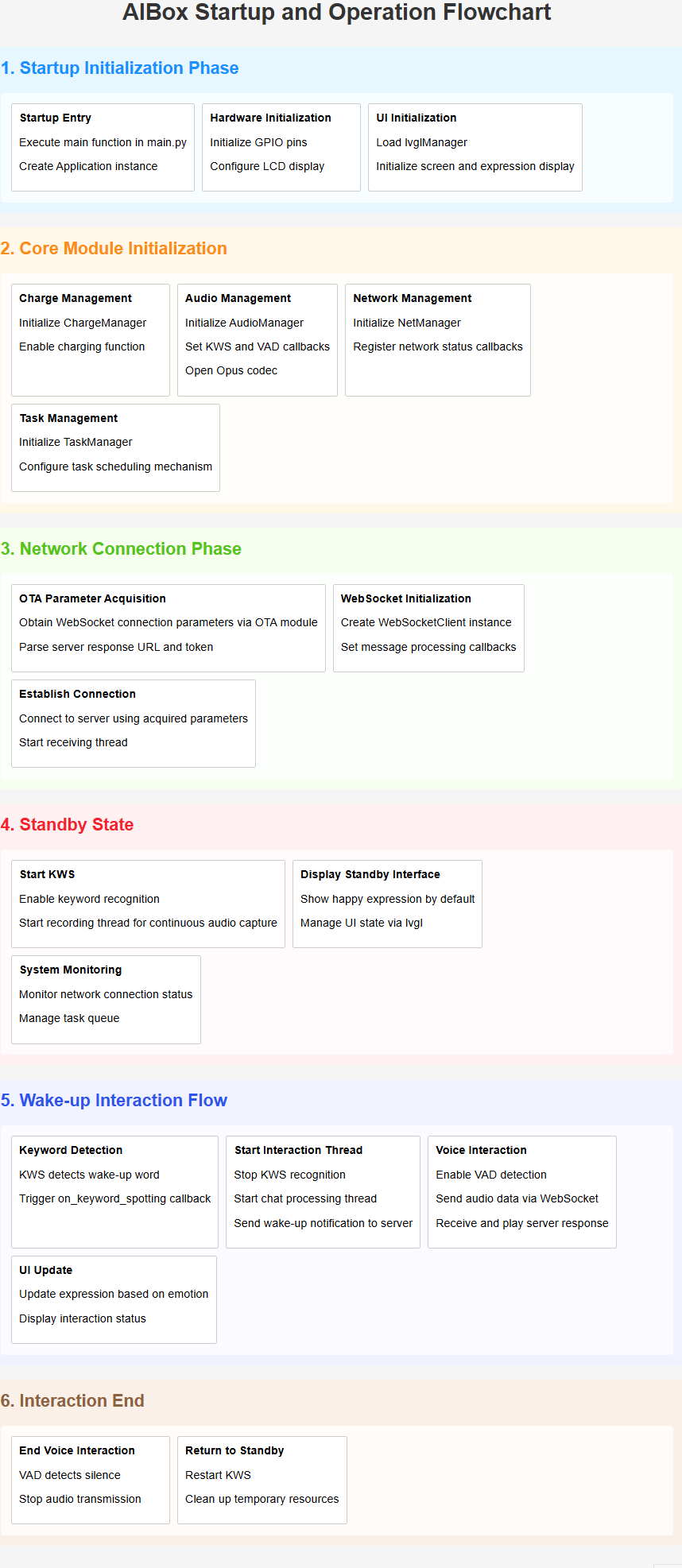Click 'Manage UI state via lvgl'
The width and height of the screenshot is (682, 1568).
point(362,923)
